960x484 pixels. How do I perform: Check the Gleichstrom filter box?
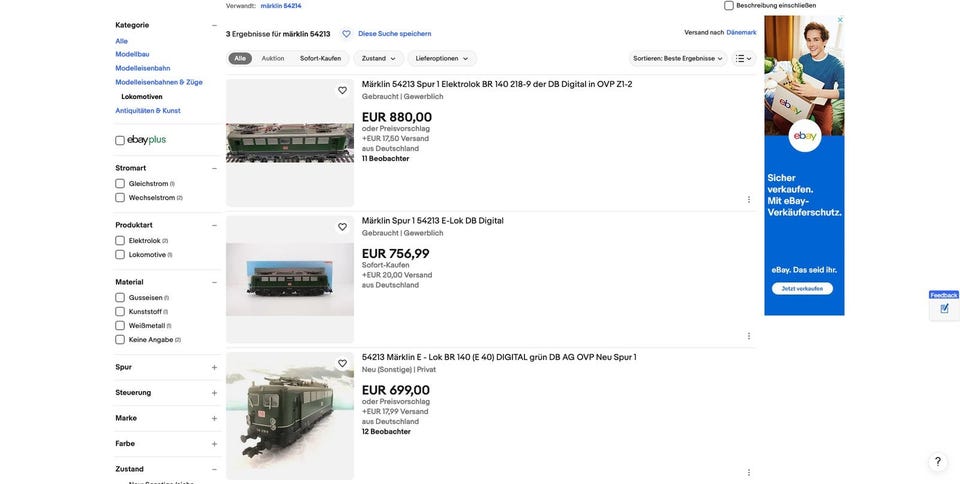click(120, 184)
